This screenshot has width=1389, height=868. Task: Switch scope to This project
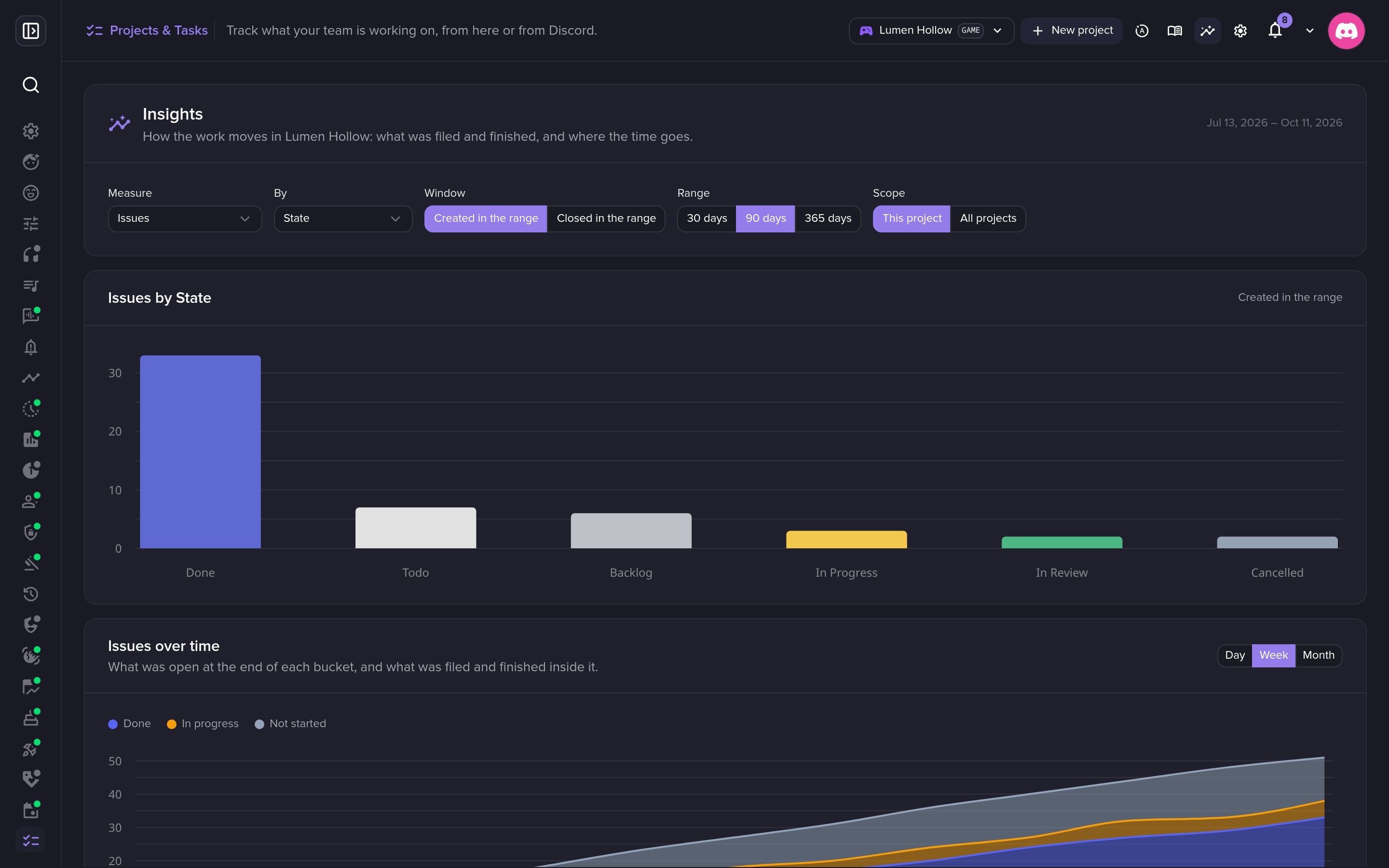[912, 219]
